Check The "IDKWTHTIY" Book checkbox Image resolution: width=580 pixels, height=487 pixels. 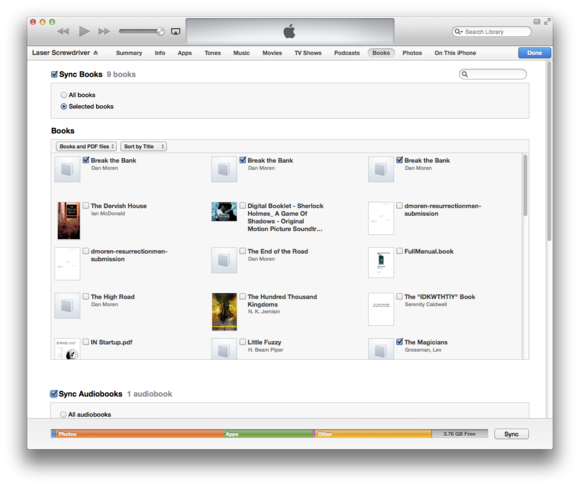(399, 296)
